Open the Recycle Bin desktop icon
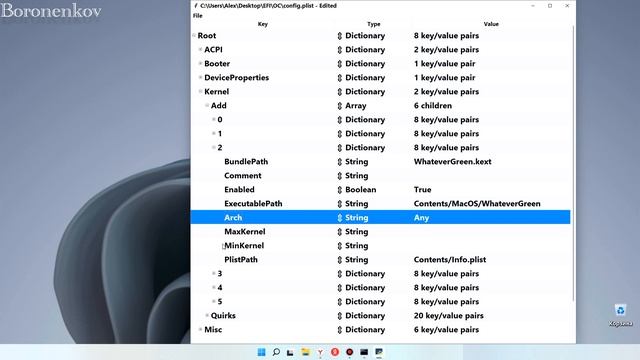Screen dimensions: 640x360 [620, 315]
